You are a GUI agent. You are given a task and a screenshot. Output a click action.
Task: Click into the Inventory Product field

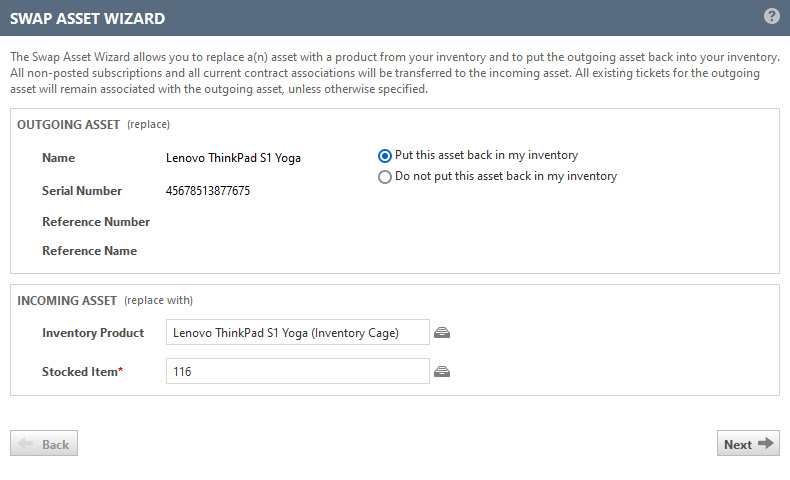[297, 333]
